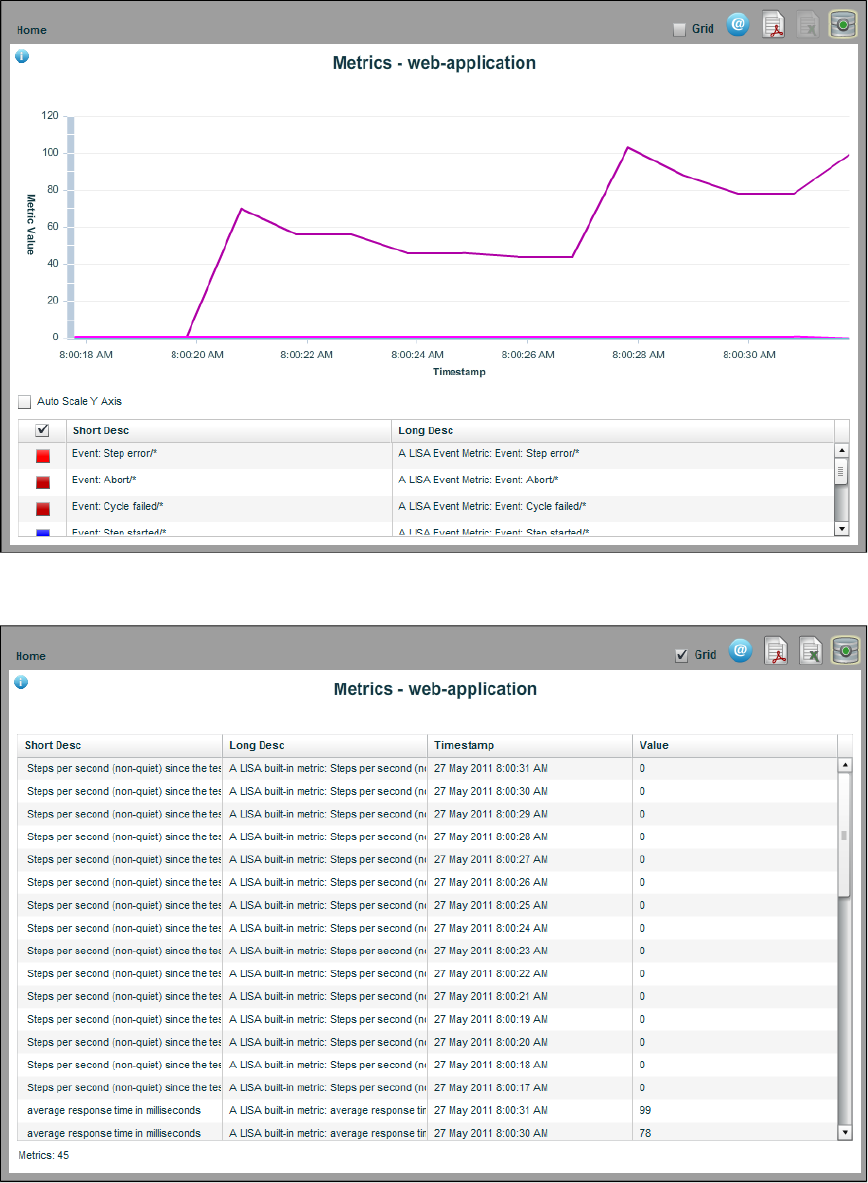Export lower grid panel to PDF
This screenshot has height=1183, width=868.
click(776, 650)
